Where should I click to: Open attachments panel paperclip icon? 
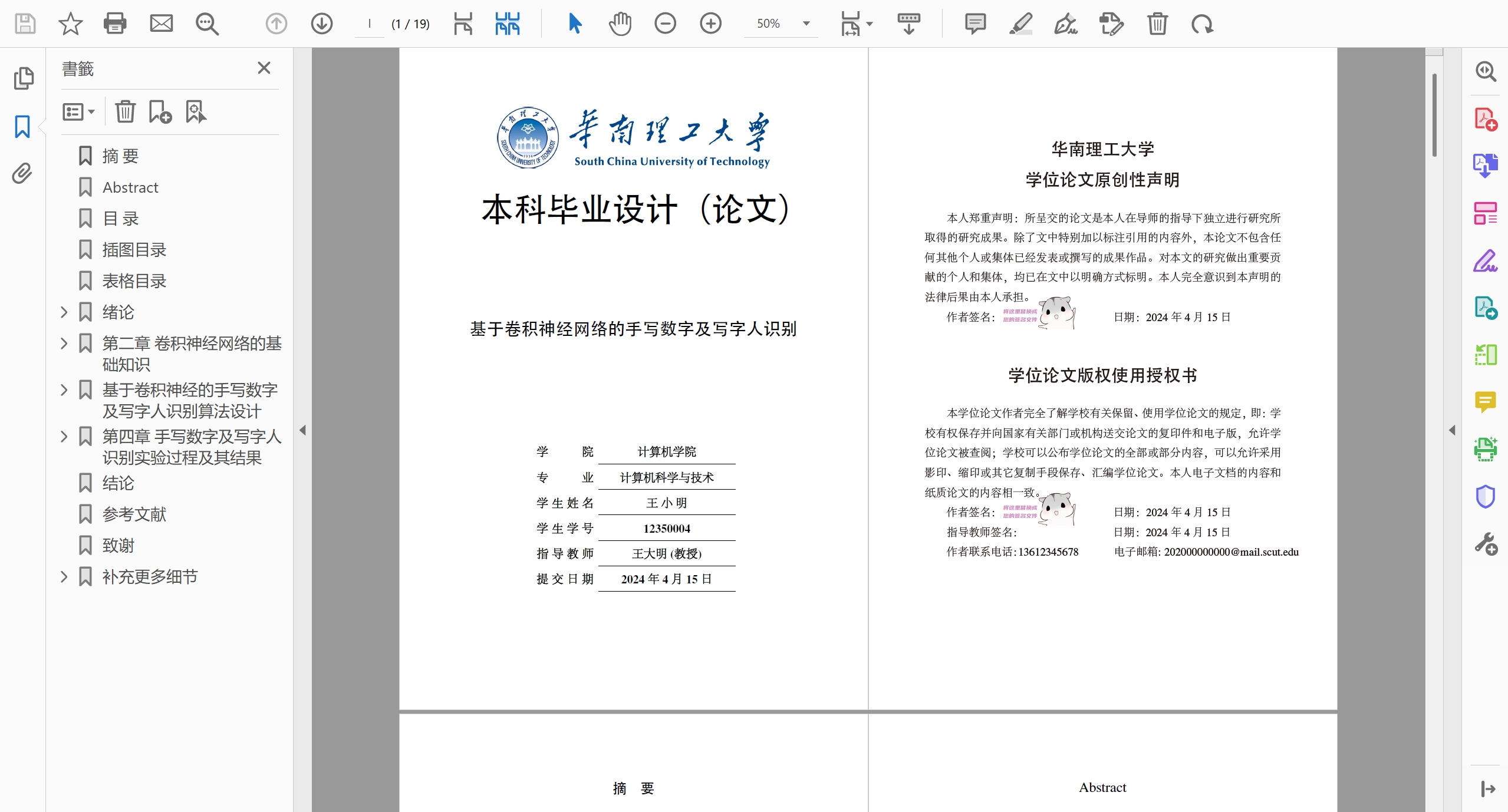[22, 174]
